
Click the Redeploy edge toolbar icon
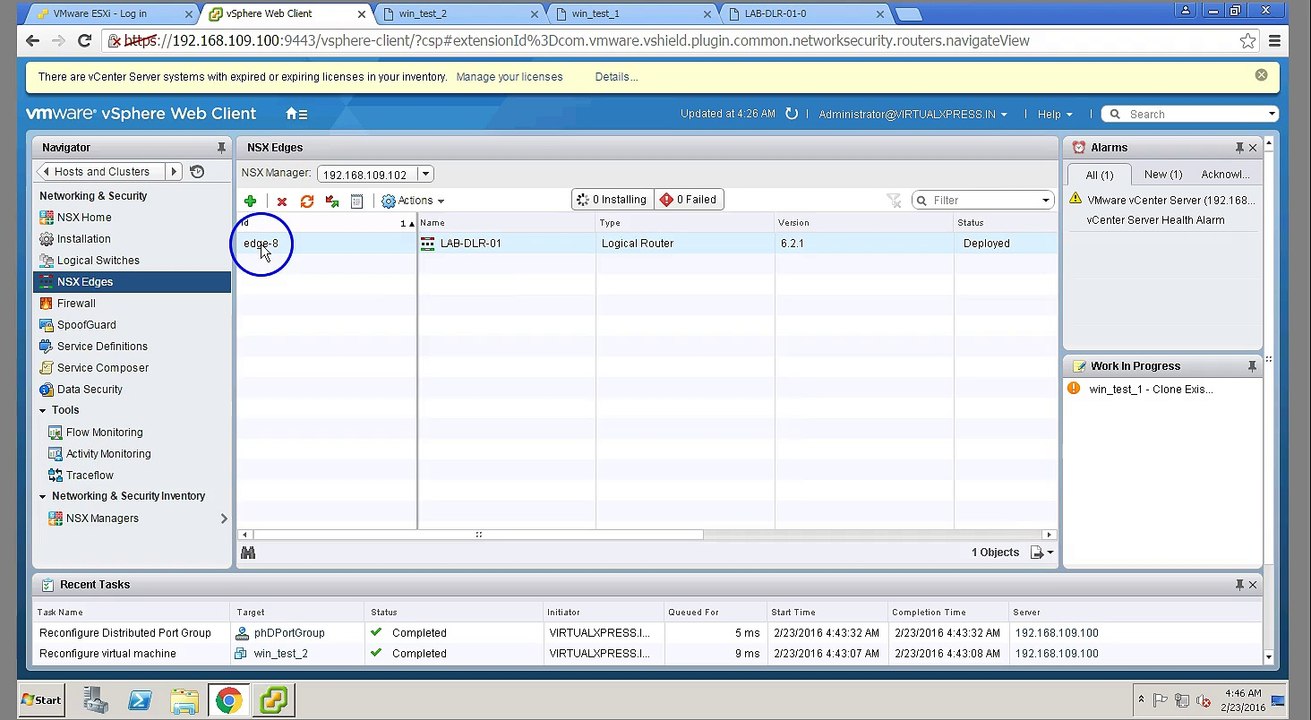(x=332, y=201)
